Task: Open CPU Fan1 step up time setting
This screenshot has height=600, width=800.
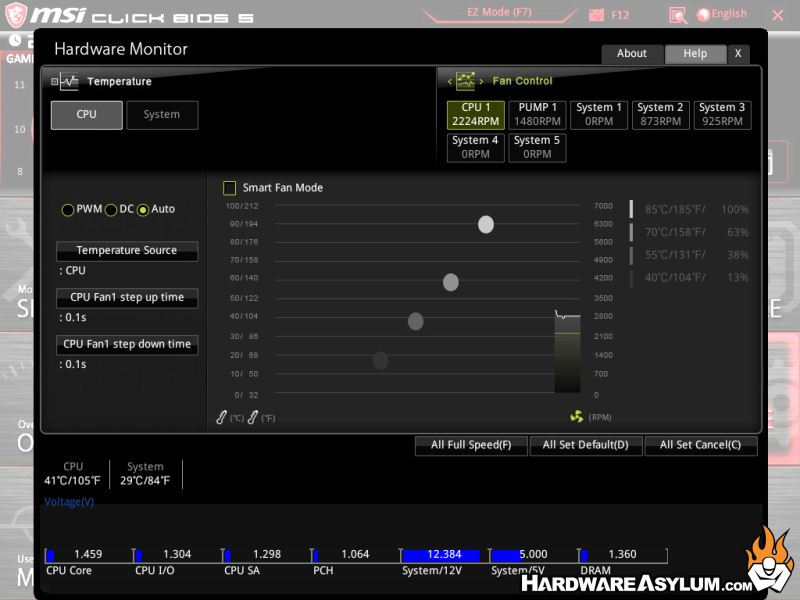Action: coord(127,298)
